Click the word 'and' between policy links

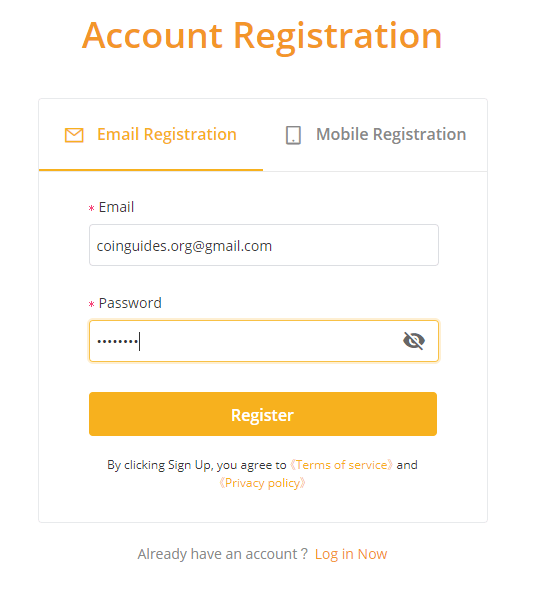pyautogui.click(x=407, y=465)
